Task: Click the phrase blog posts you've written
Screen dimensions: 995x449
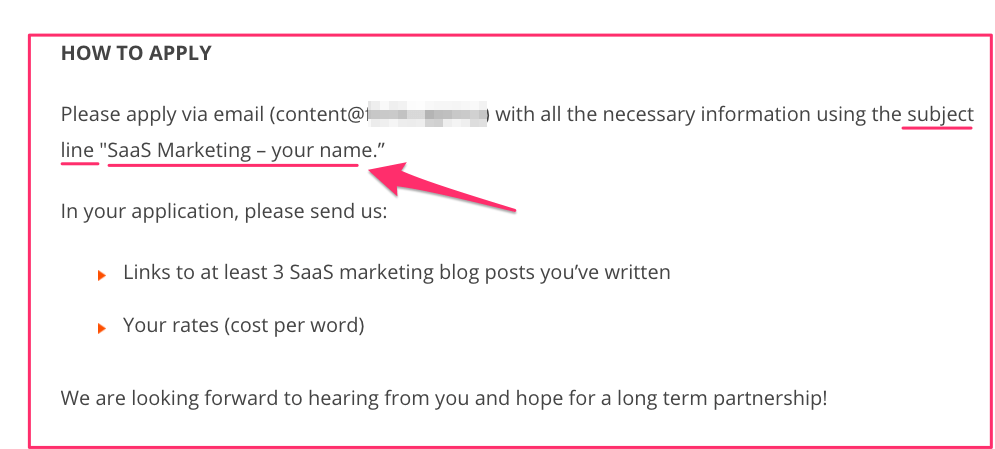Action: [x=554, y=272]
